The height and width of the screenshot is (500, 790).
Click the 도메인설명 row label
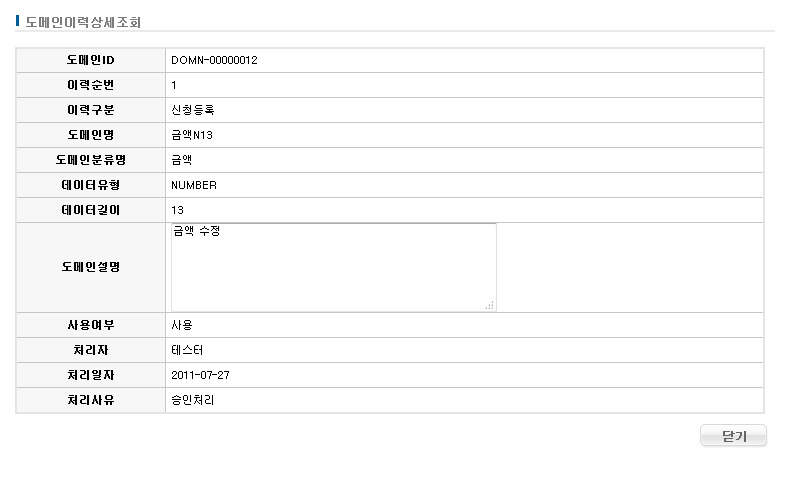(x=90, y=267)
